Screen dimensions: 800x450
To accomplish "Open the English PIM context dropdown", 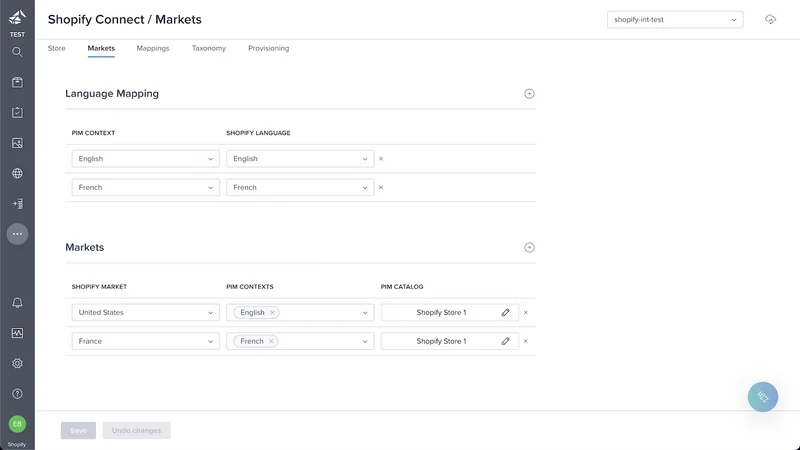I will point(145,159).
